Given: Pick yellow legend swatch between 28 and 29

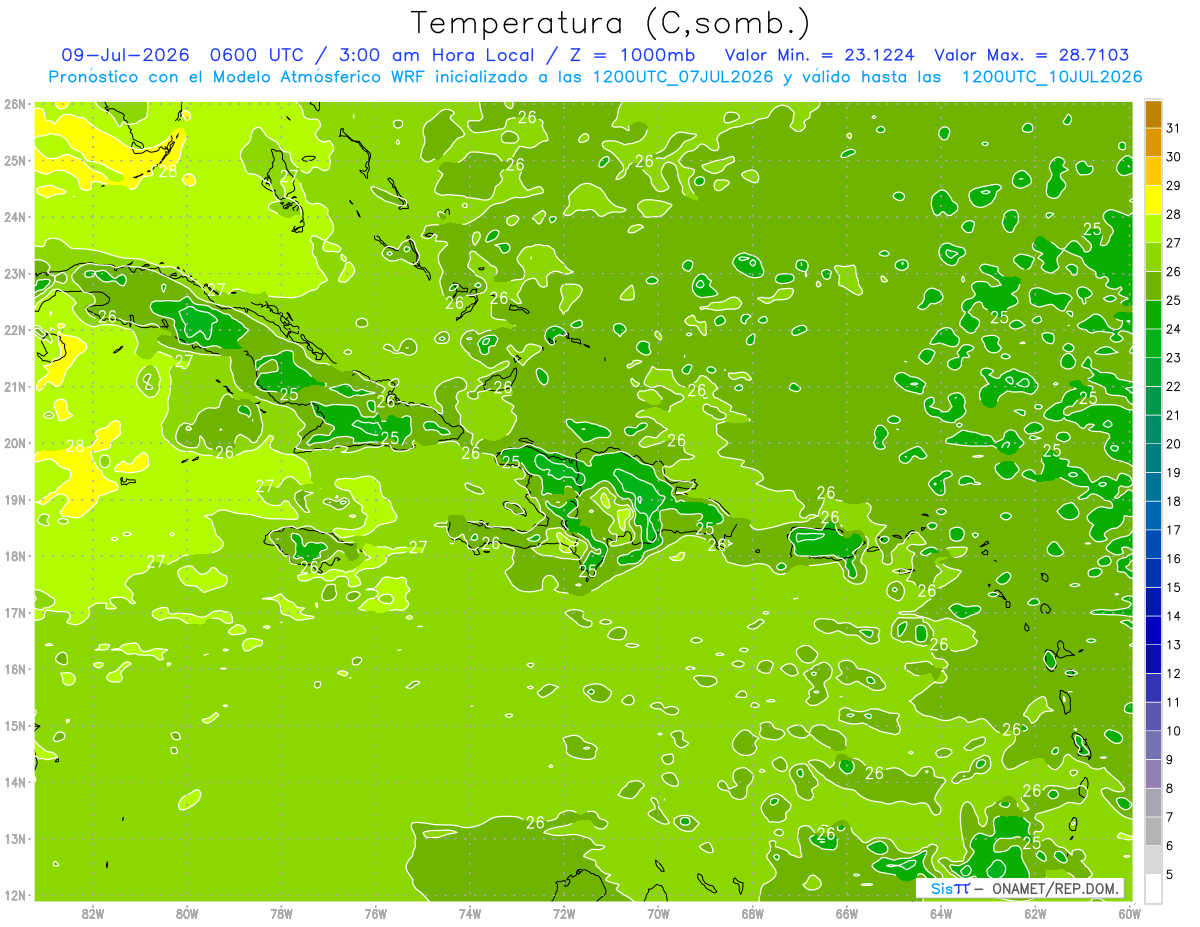Looking at the screenshot, I should coord(1153,200).
